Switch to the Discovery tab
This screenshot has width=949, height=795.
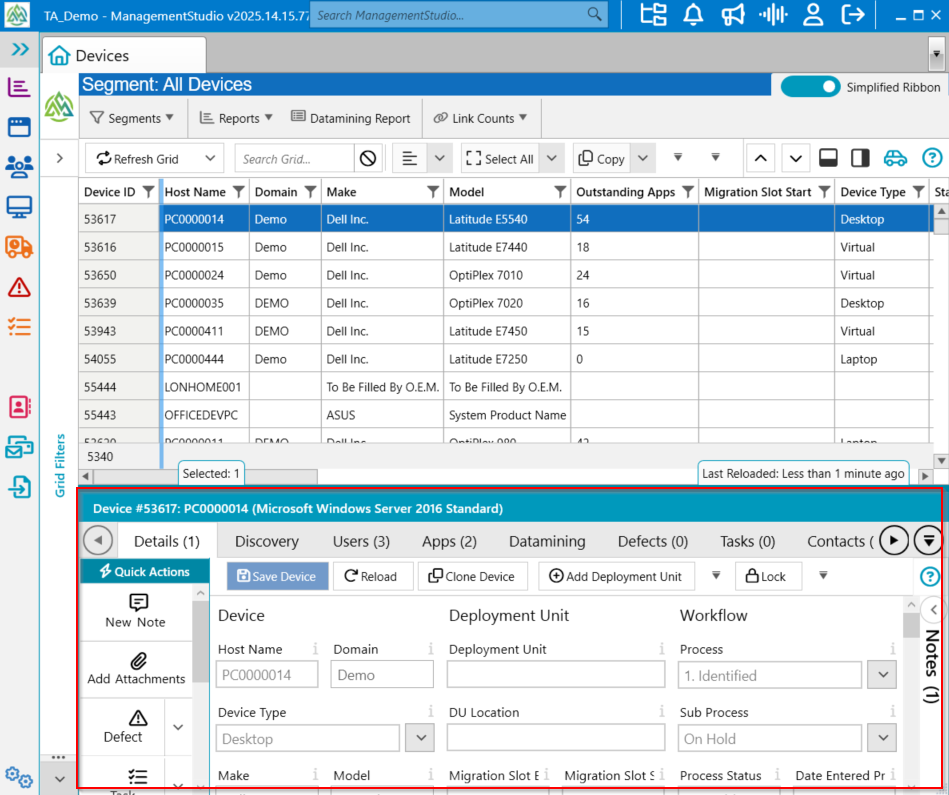click(x=267, y=541)
